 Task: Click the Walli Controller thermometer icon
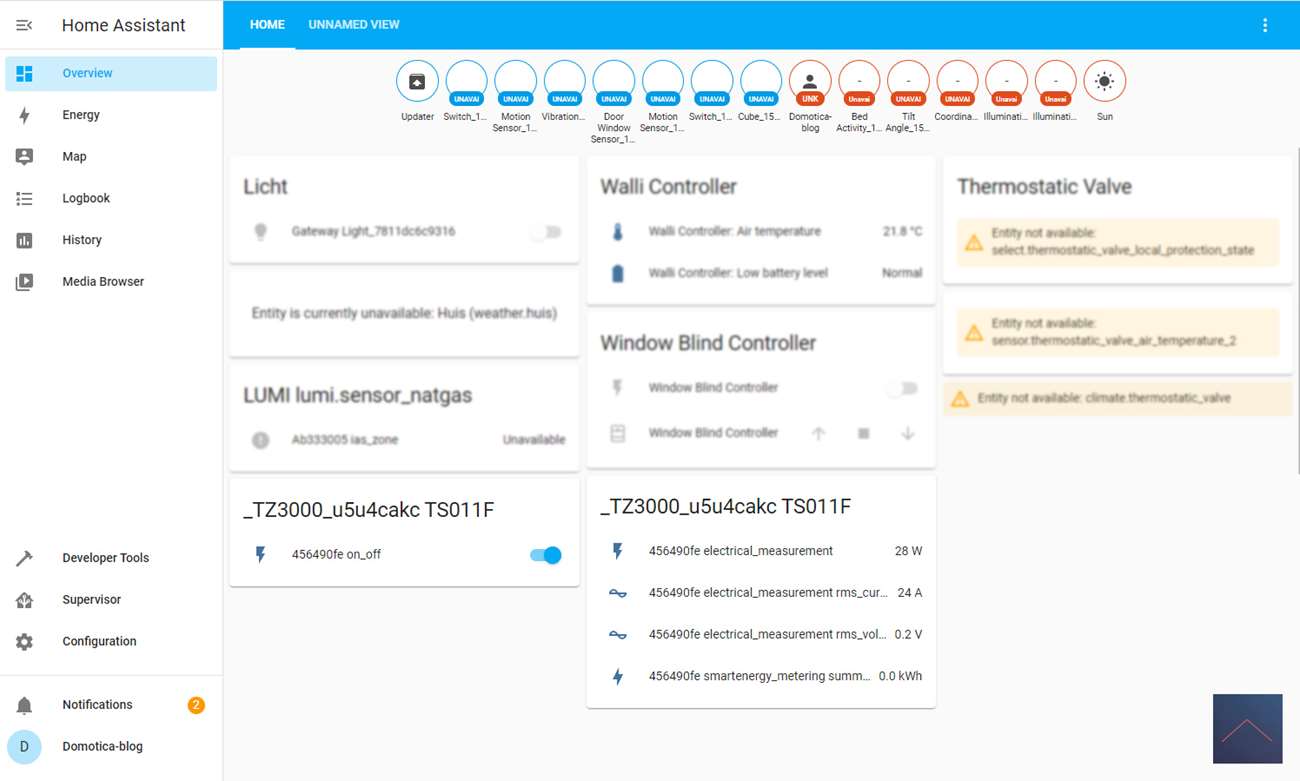pyautogui.click(x=617, y=232)
